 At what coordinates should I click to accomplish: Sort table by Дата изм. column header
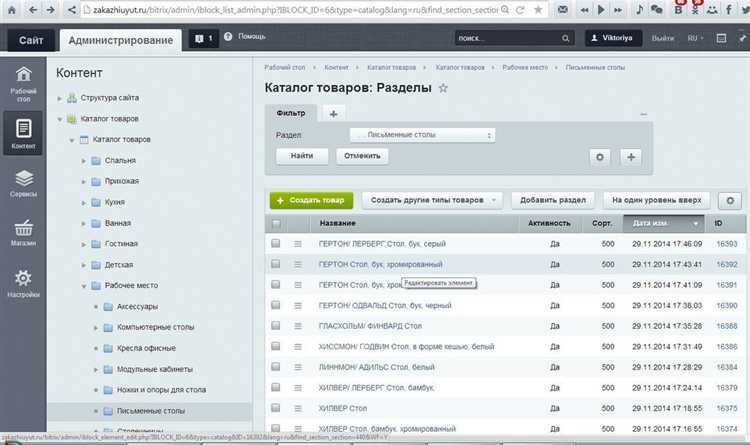point(663,223)
